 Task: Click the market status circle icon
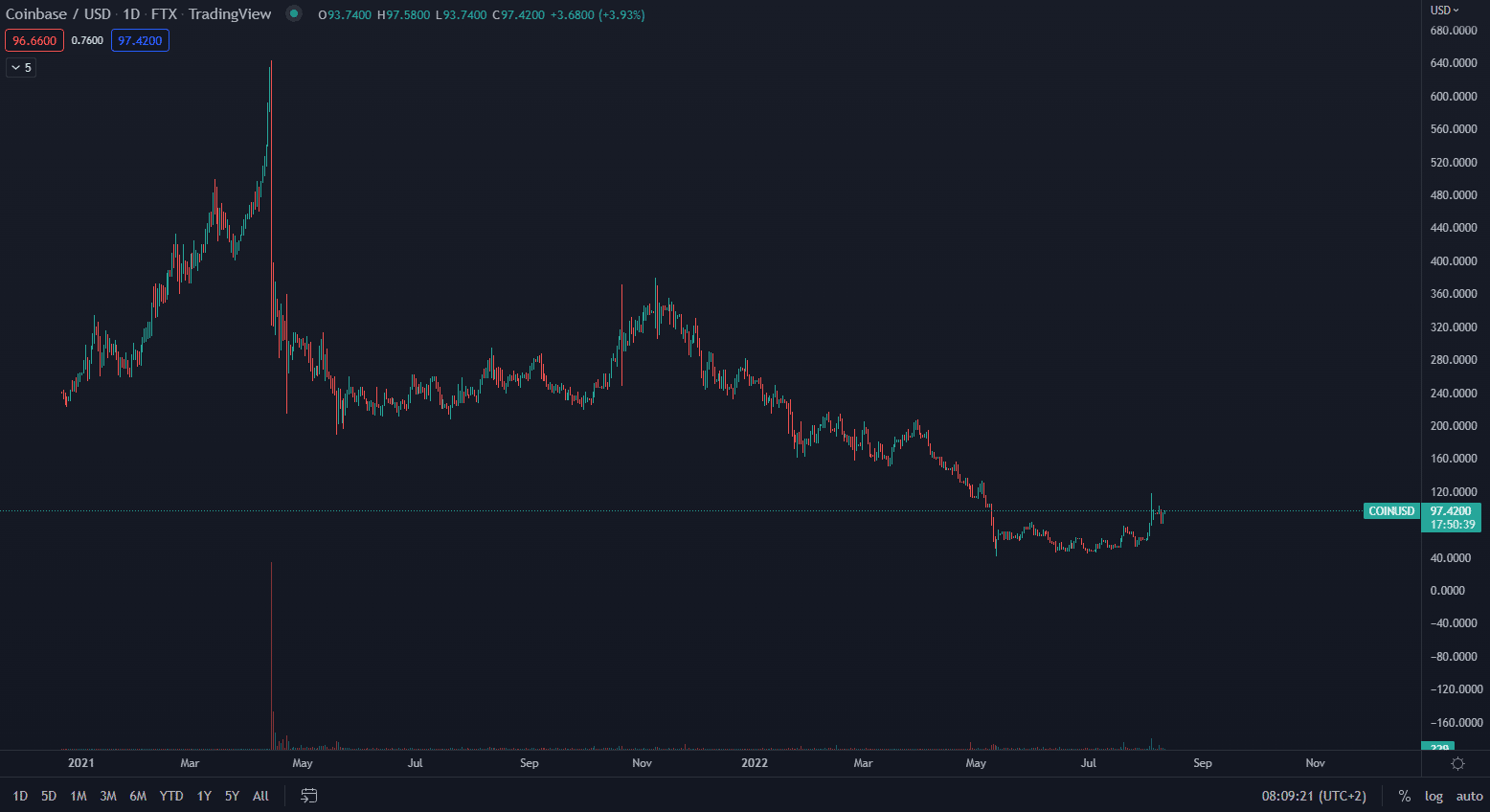coord(294,13)
